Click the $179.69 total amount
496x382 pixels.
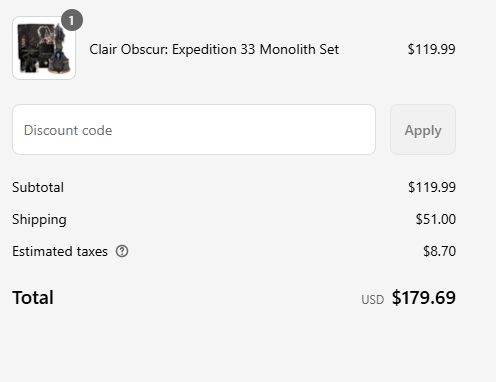(424, 298)
